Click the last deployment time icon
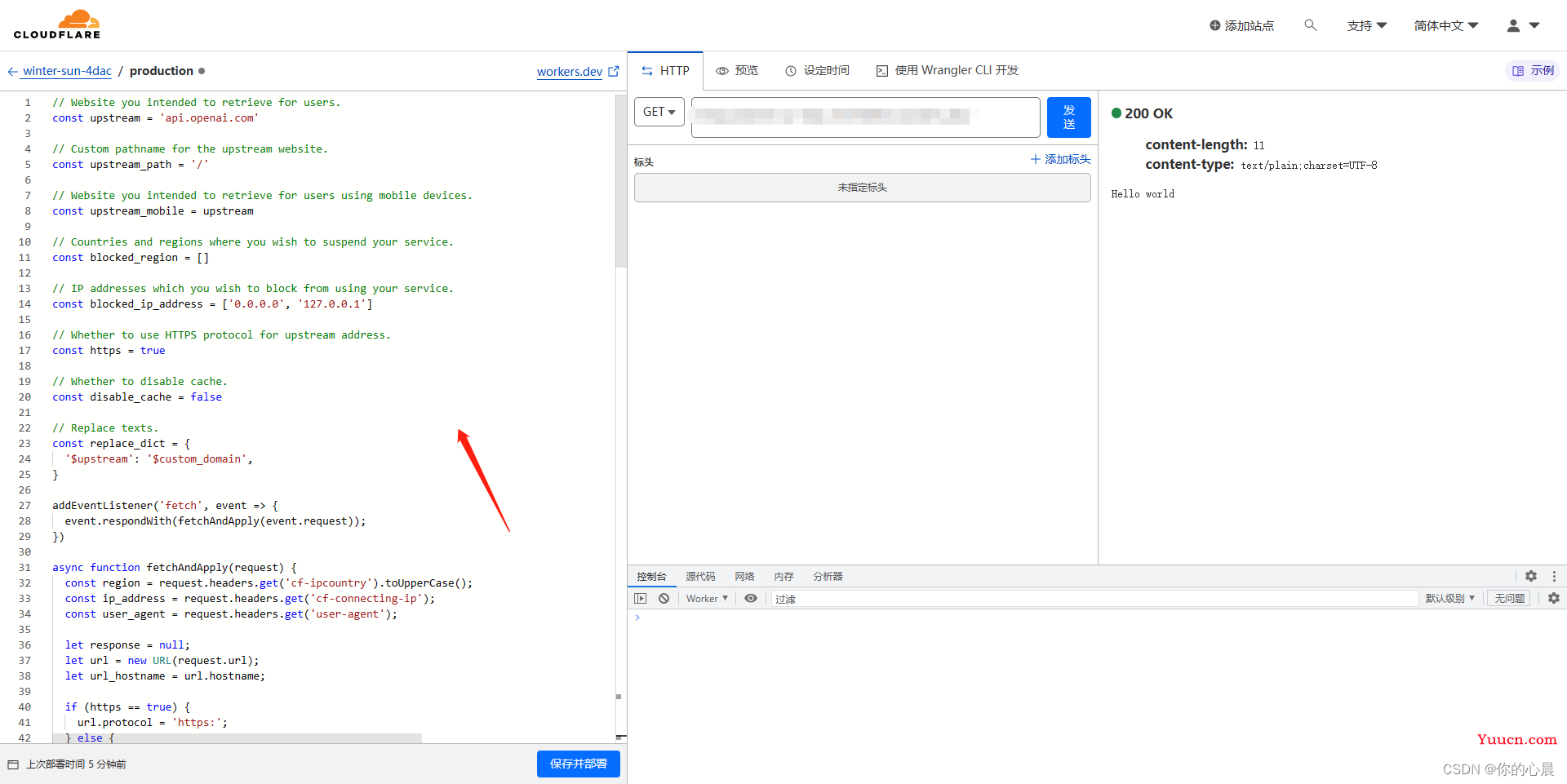Screen dimensions: 1567x784 click(13, 764)
